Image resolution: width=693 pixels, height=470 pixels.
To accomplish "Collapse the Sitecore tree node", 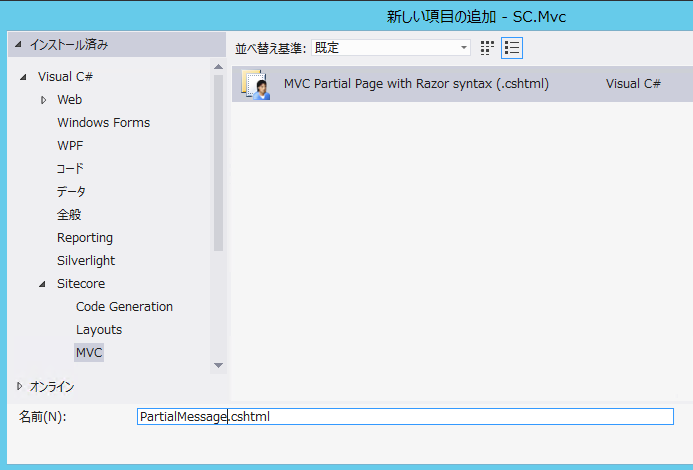I will pyautogui.click(x=42, y=284).
